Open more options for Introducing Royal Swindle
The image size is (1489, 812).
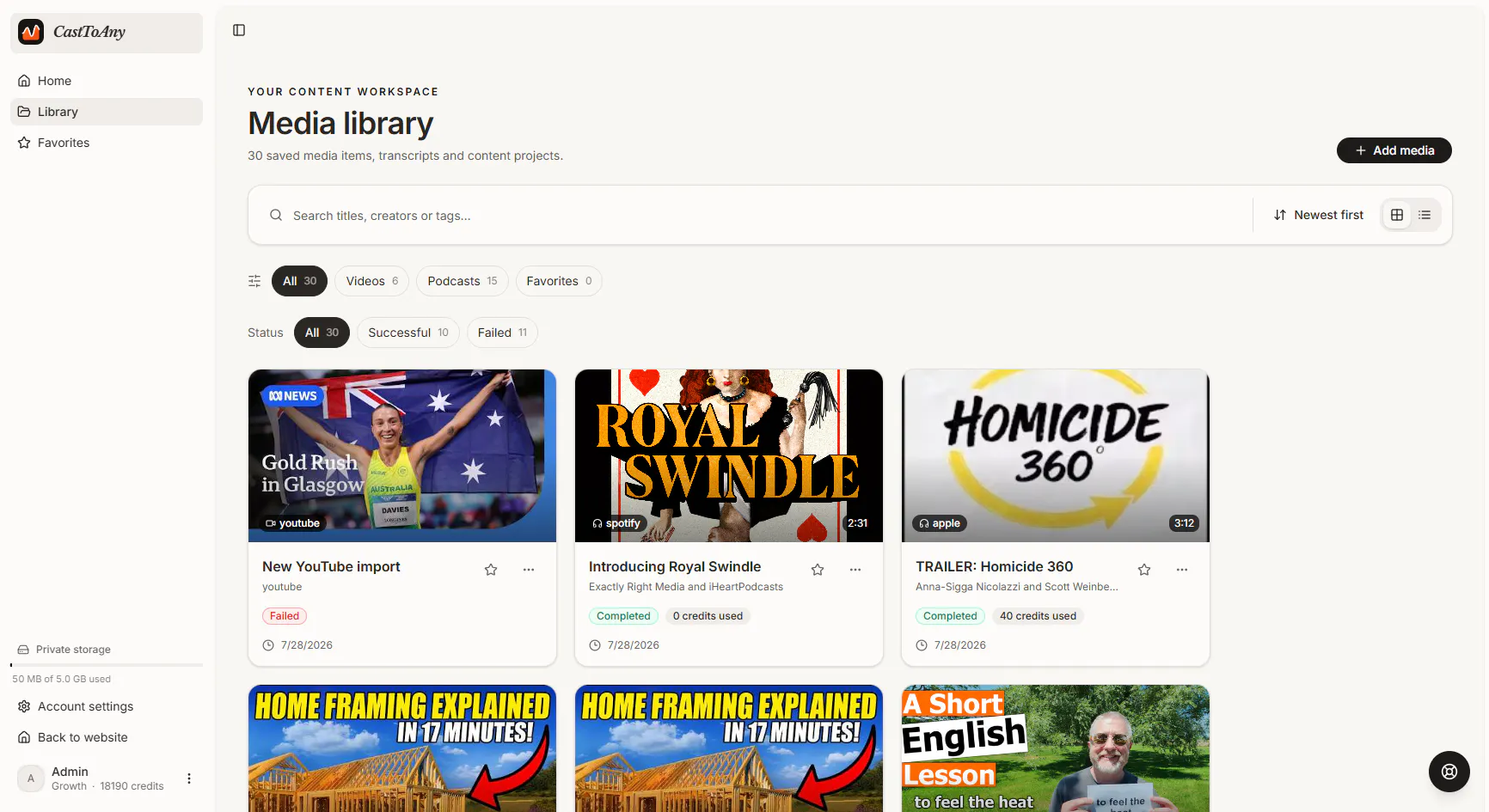point(855,570)
